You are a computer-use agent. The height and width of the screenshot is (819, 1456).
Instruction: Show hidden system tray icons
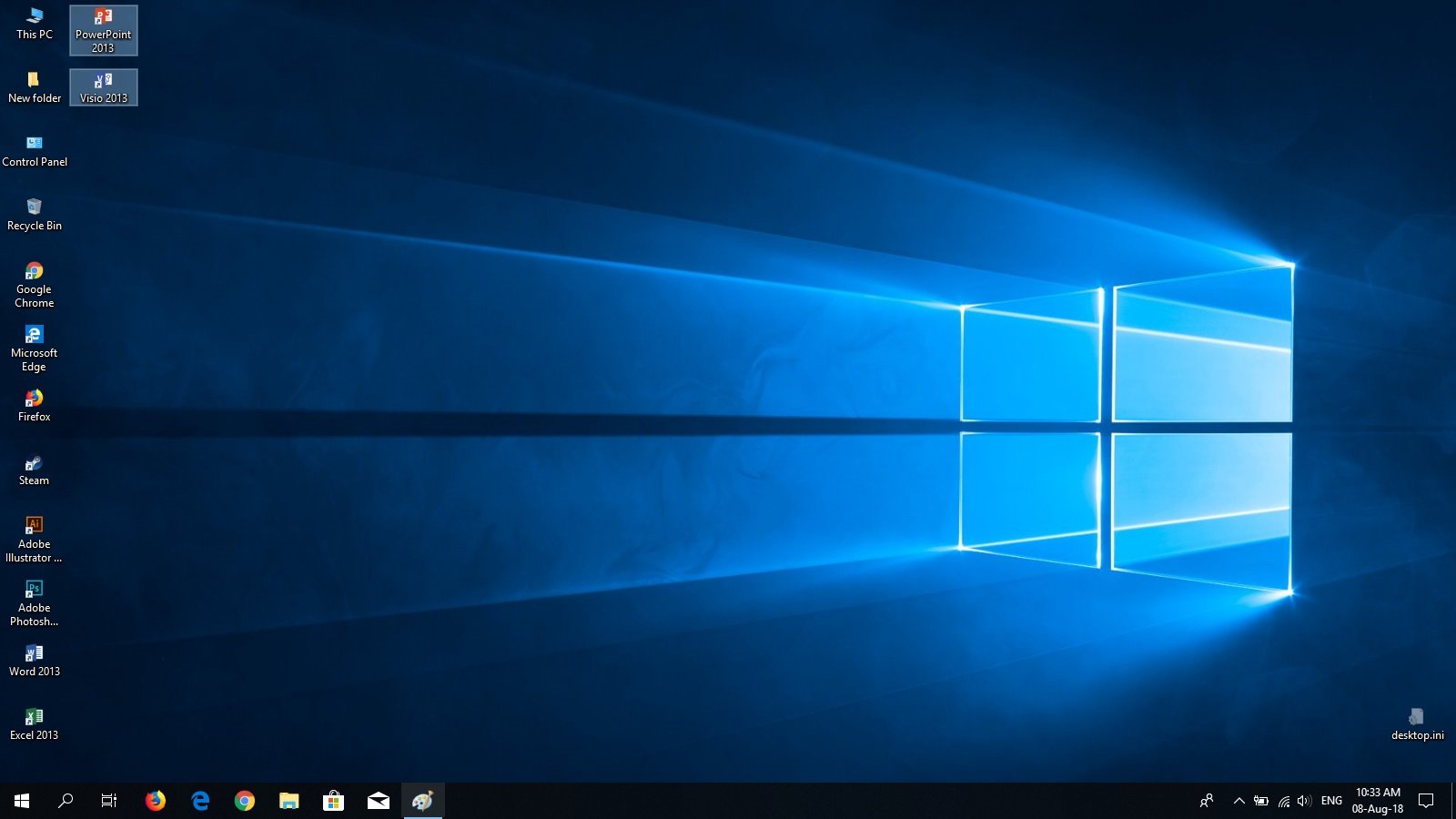coord(1239,801)
